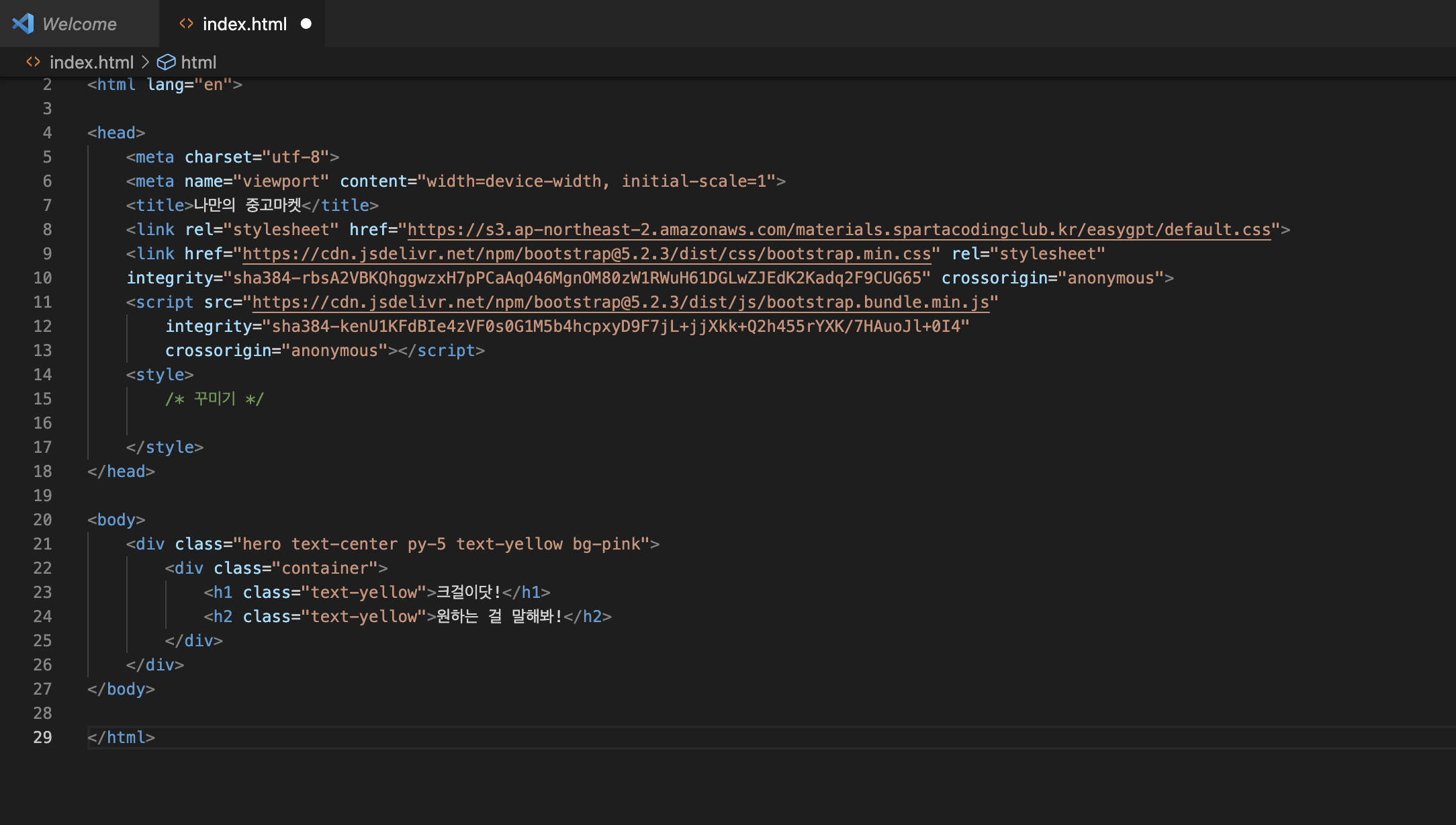Click the sha384-kenU1KFd integrity value
This screenshot has height=825, width=1456.
(x=616, y=327)
